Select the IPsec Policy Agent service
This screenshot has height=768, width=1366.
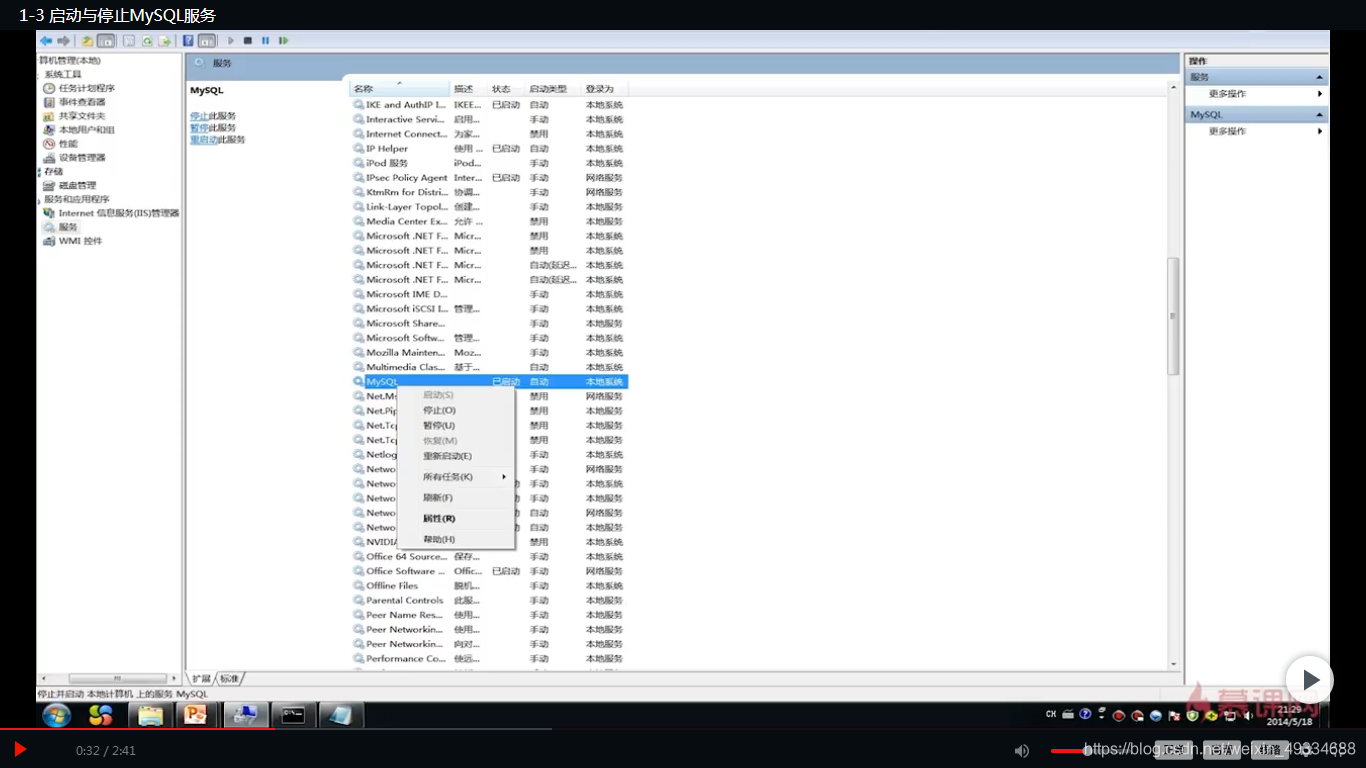(490, 178)
